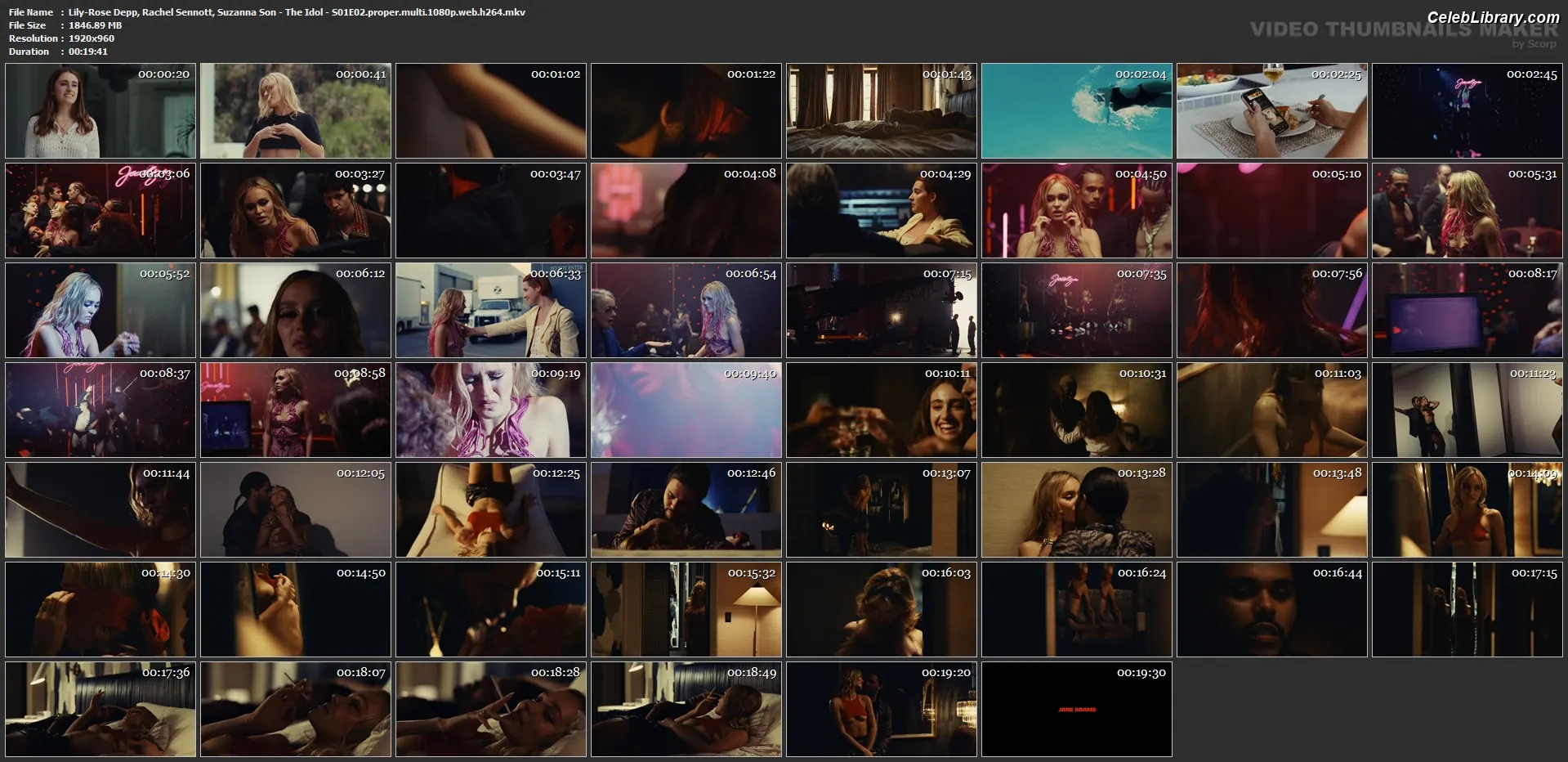Click the thumbnail at 00:11:44

pos(101,509)
